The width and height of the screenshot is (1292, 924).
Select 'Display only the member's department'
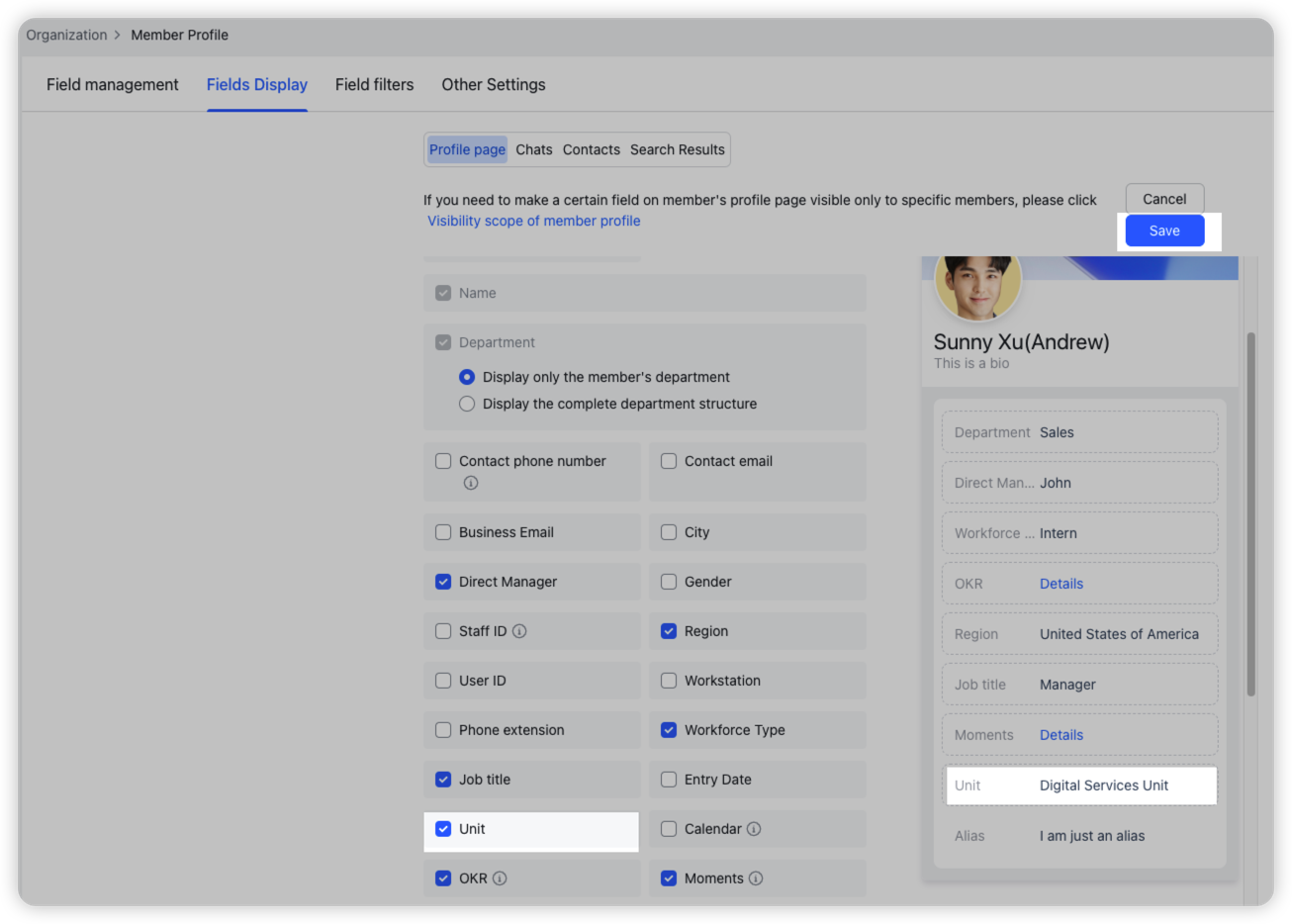467,377
